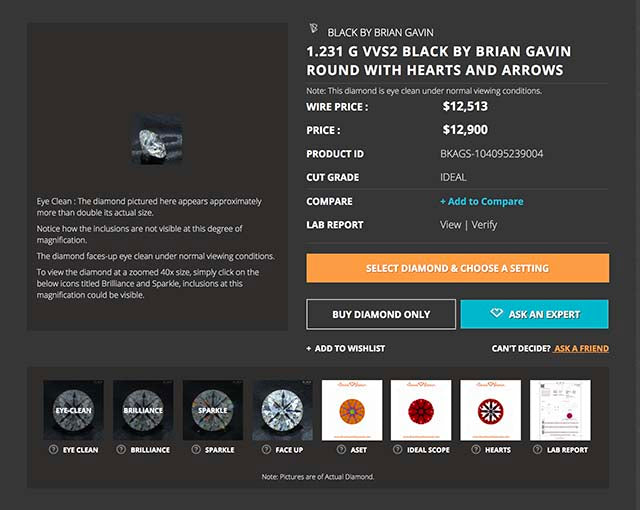The image size is (640, 510).
Task: Click the Ask a Friend link
Action: point(581,348)
